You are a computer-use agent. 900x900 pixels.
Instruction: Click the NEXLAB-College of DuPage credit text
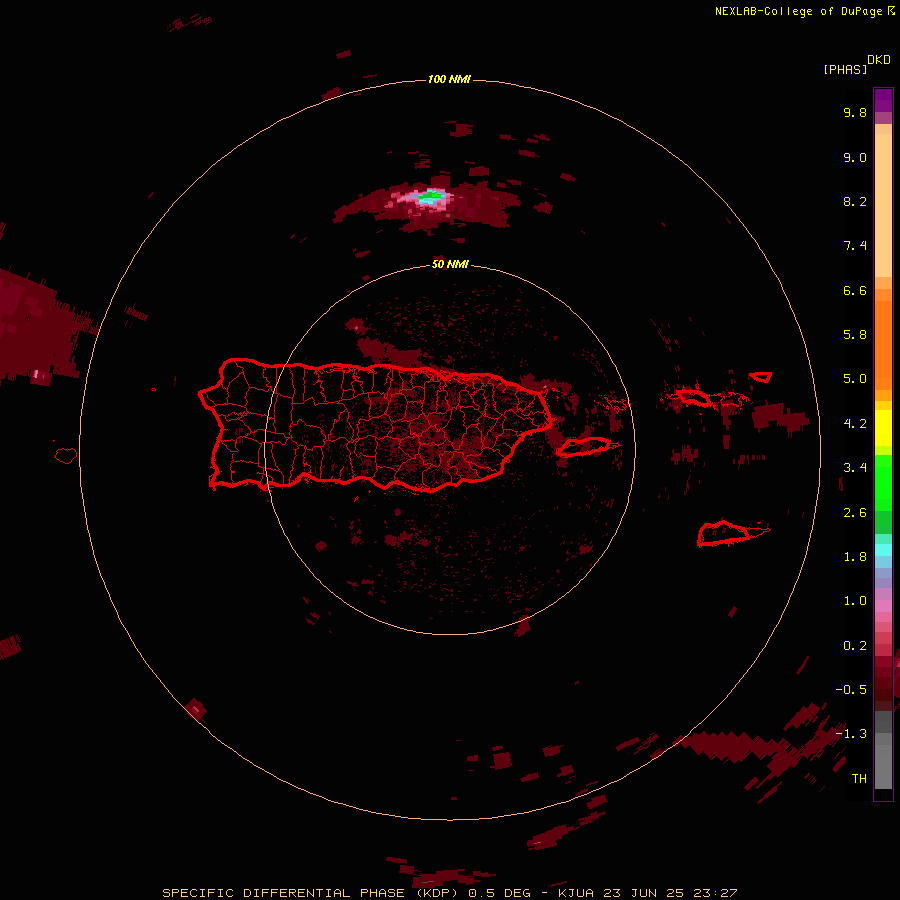[x=799, y=11]
